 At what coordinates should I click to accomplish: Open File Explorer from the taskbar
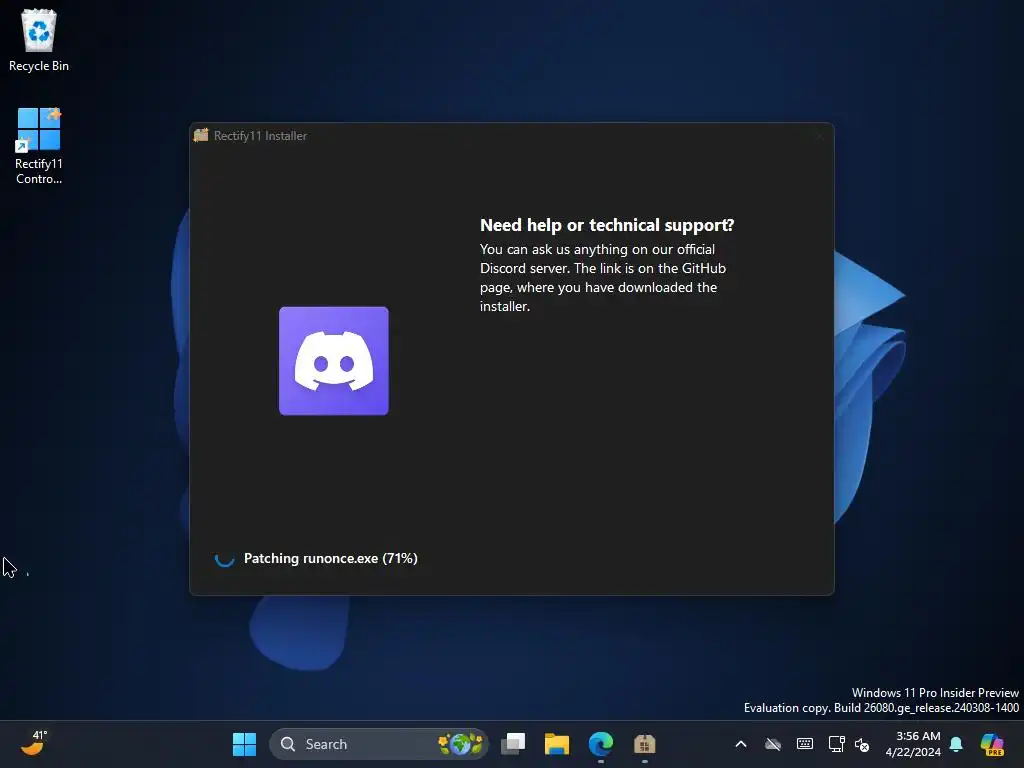point(557,744)
